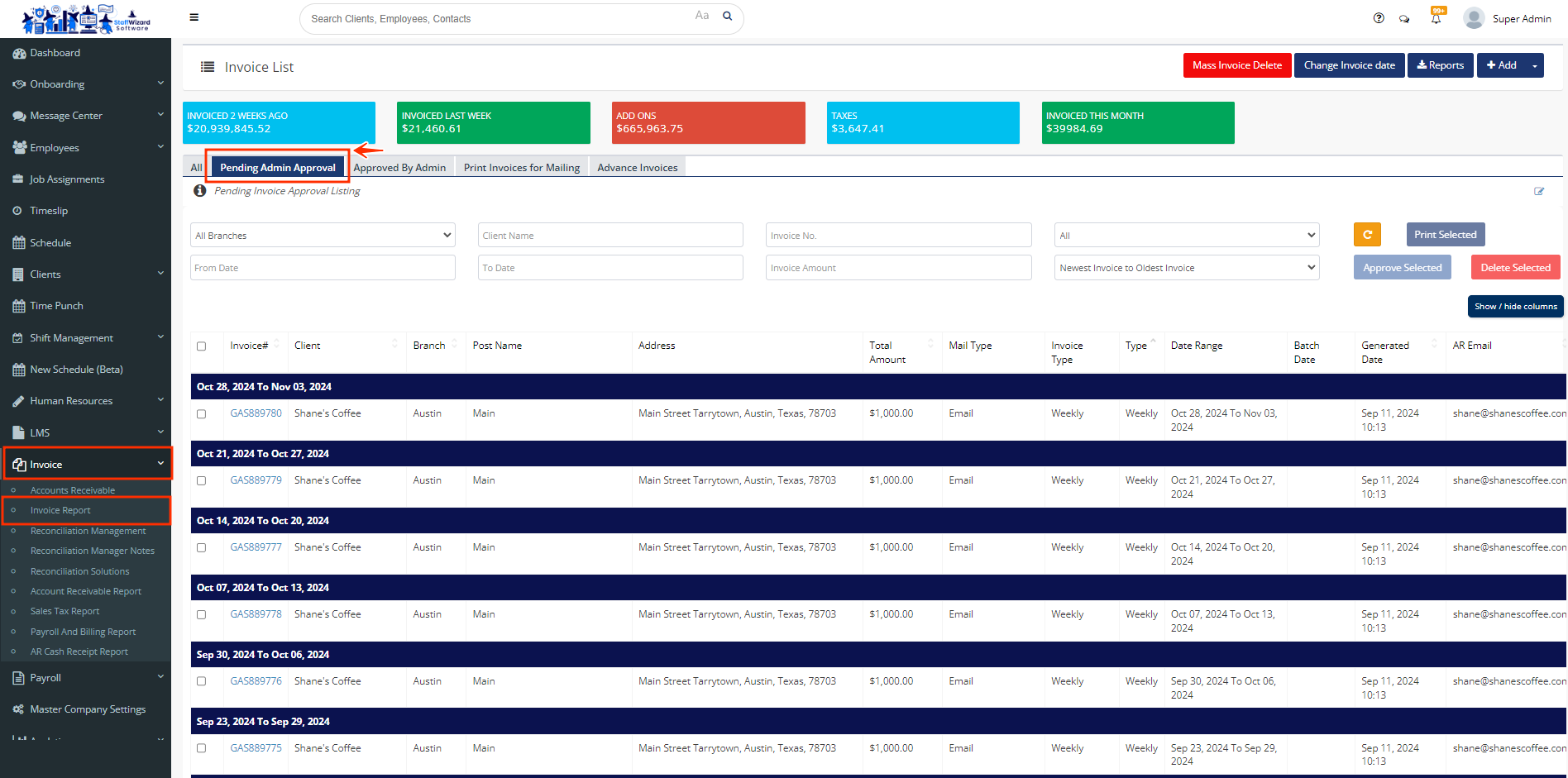Screen dimensions: 1568x778
Task: Click the Human Resources pen icon
Action: (18, 401)
